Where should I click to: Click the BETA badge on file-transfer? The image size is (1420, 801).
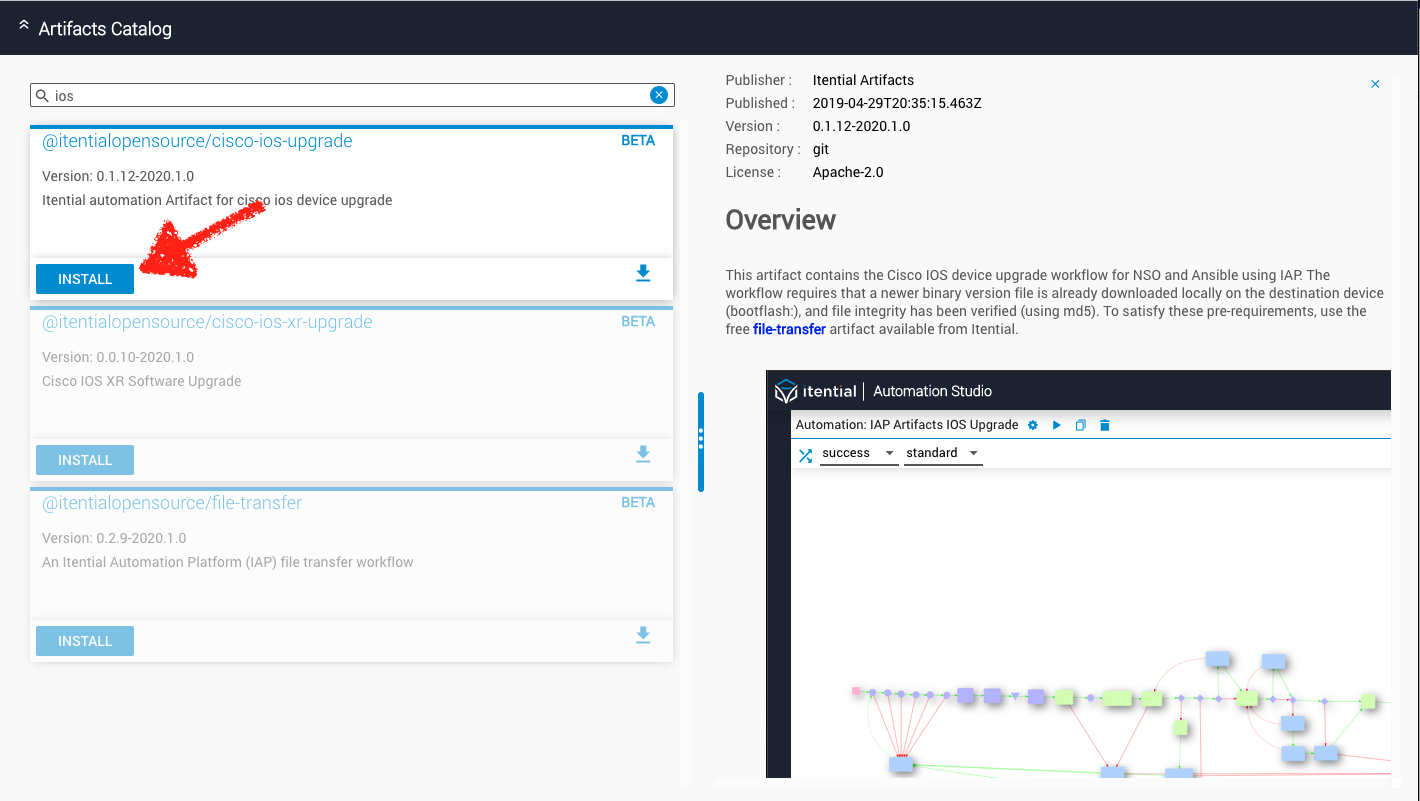pos(638,503)
